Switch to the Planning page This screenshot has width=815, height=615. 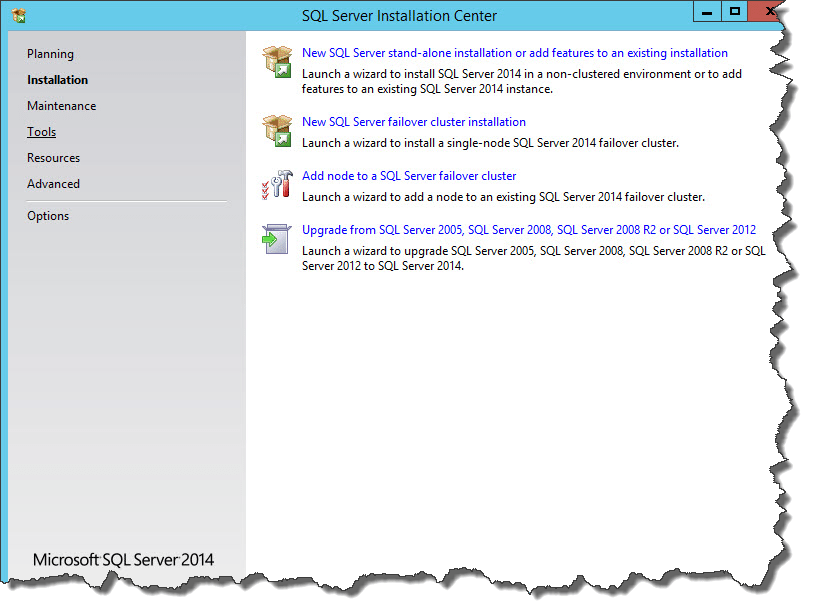point(50,54)
